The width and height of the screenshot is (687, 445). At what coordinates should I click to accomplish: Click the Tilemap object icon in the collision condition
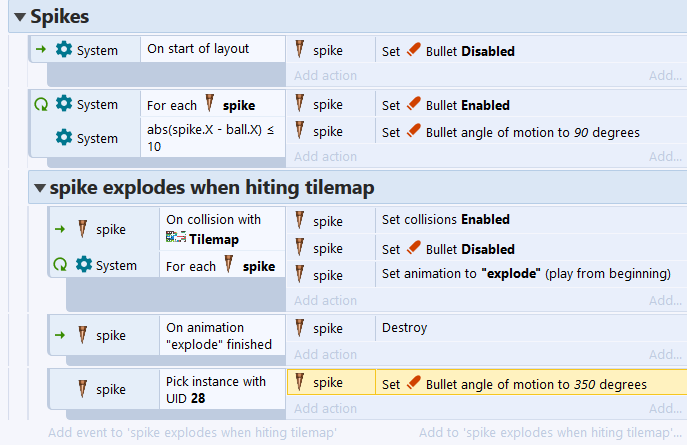pos(176,237)
